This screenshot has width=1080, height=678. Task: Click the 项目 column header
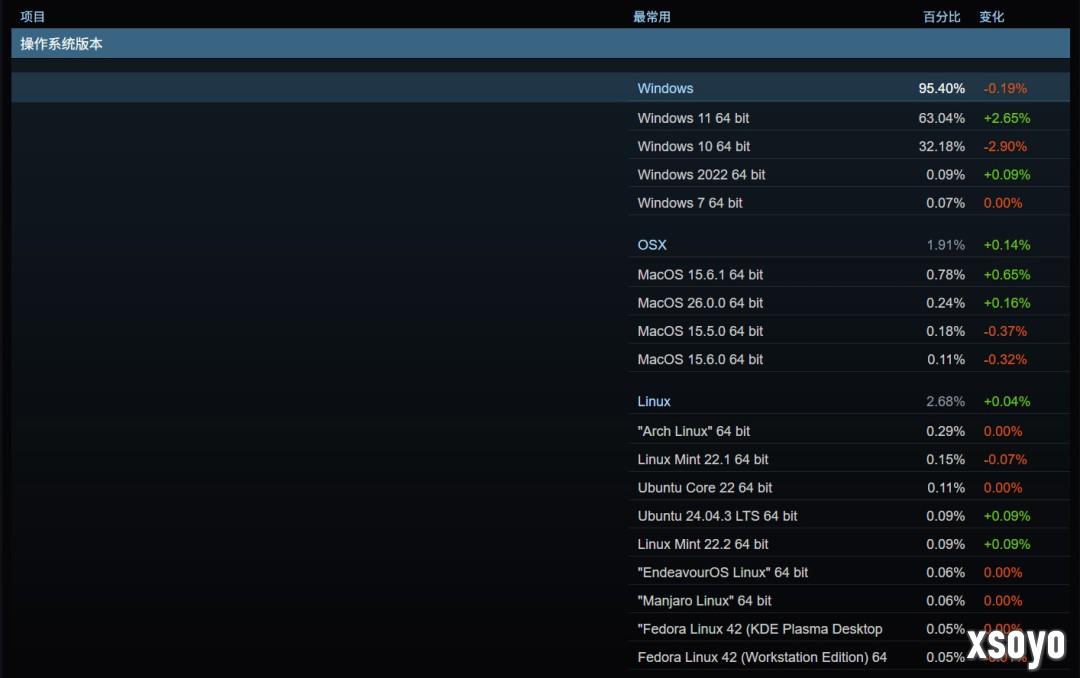point(32,16)
